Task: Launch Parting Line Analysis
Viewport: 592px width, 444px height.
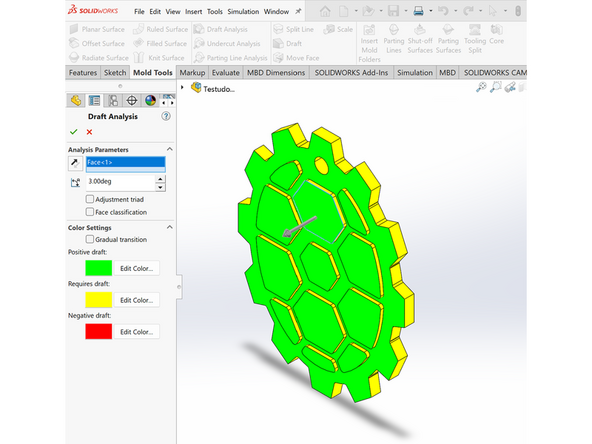Action: click(231, 58)
